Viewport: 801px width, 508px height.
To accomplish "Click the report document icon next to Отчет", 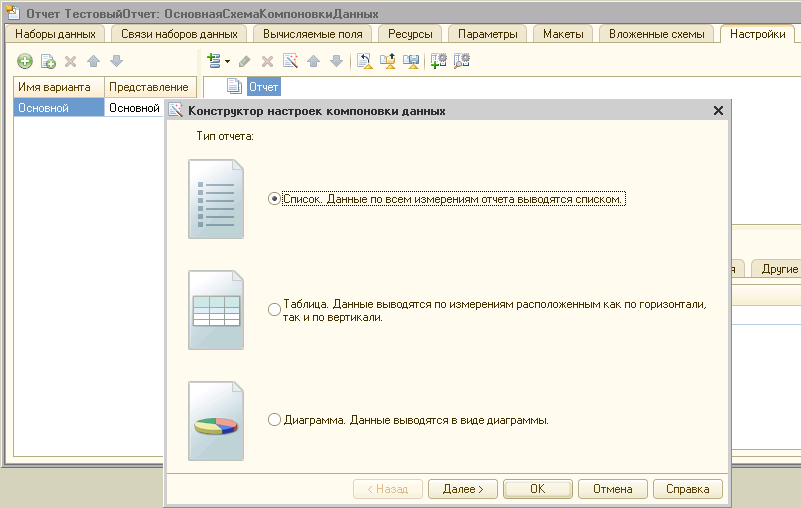I will coord(234,86).
